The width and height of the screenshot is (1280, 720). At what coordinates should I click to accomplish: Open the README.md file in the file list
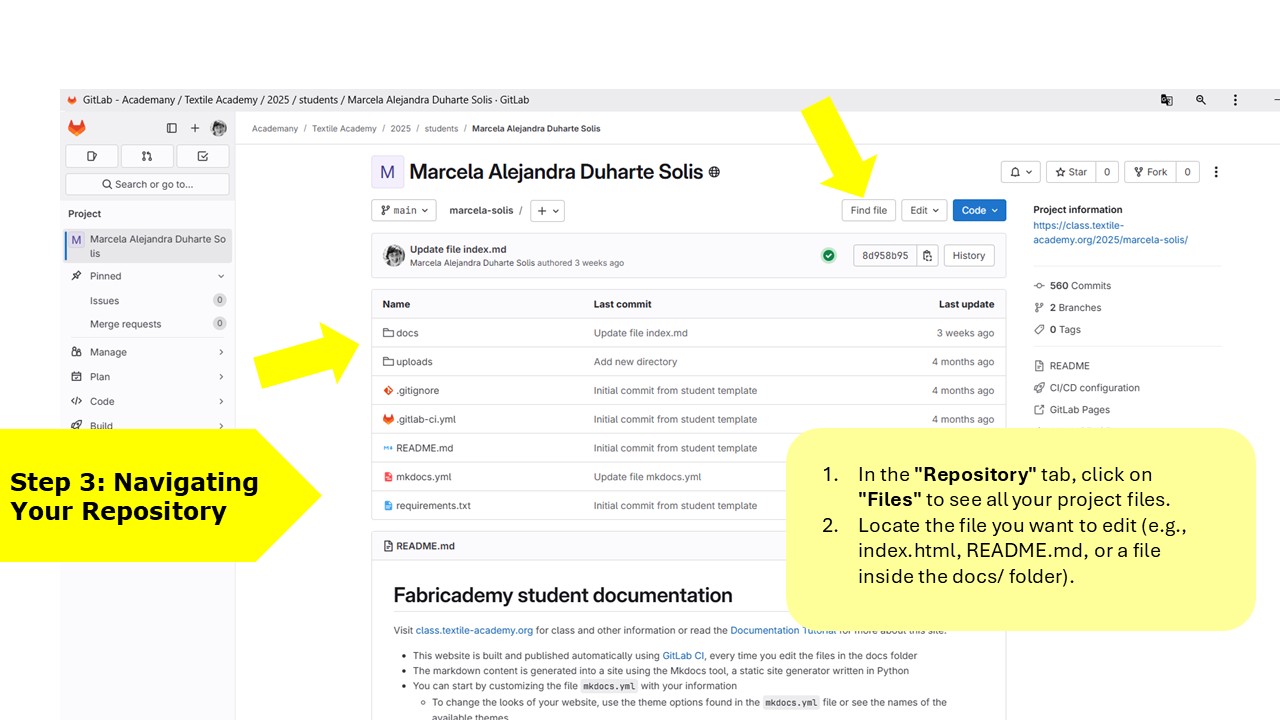point(424,448)
